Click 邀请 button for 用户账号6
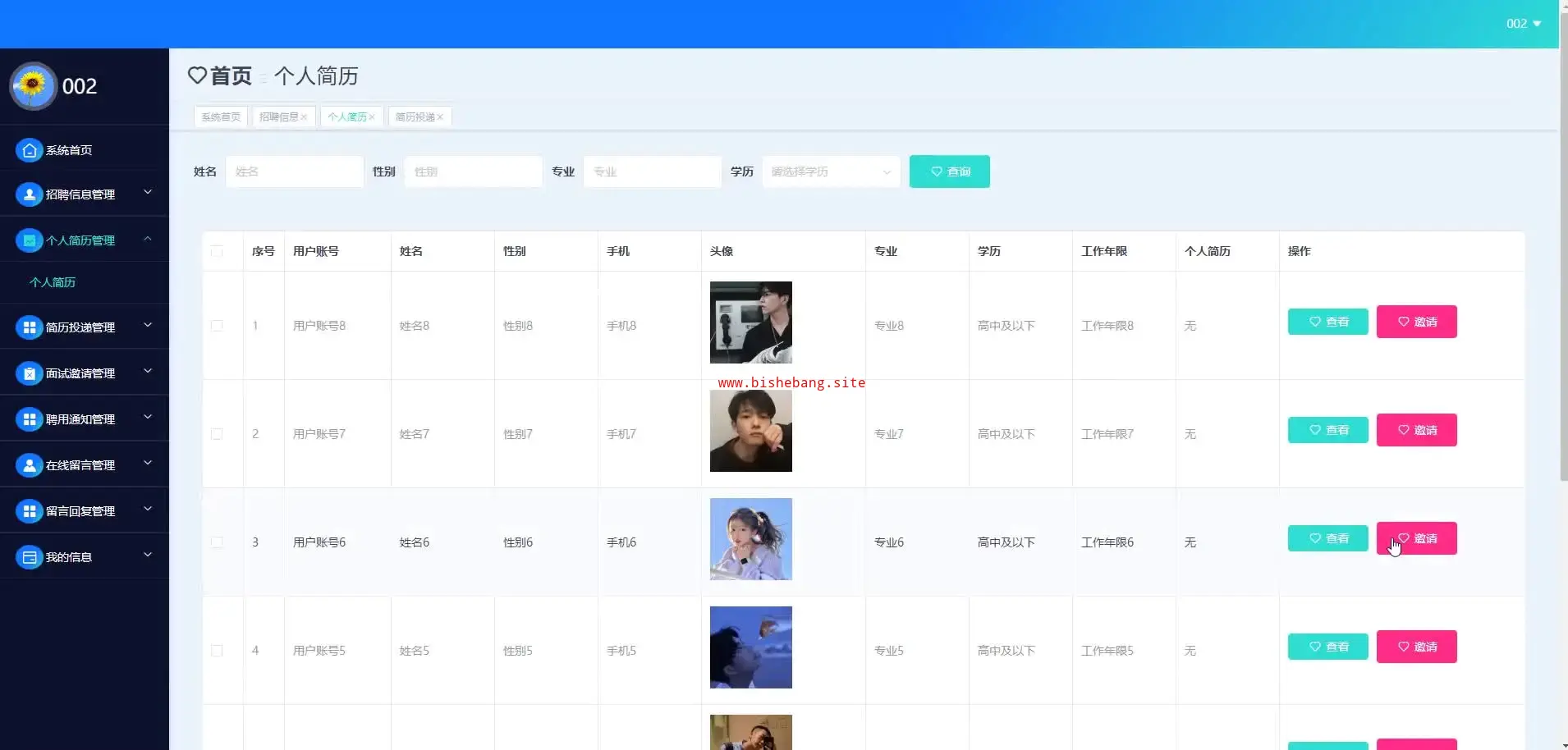The image size is (1568, 750). coord(1416,538)
